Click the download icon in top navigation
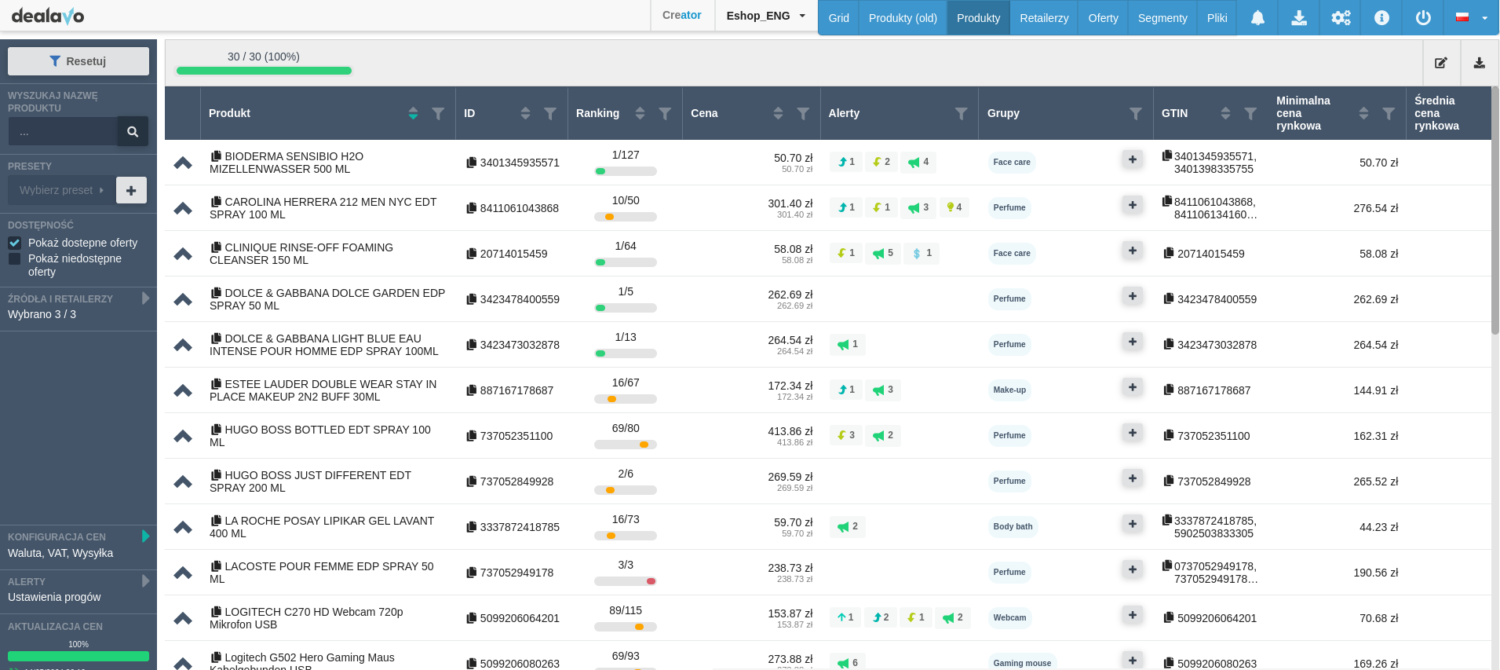The height and width of the screenshot is (670, 1500). coord(1298,17)
